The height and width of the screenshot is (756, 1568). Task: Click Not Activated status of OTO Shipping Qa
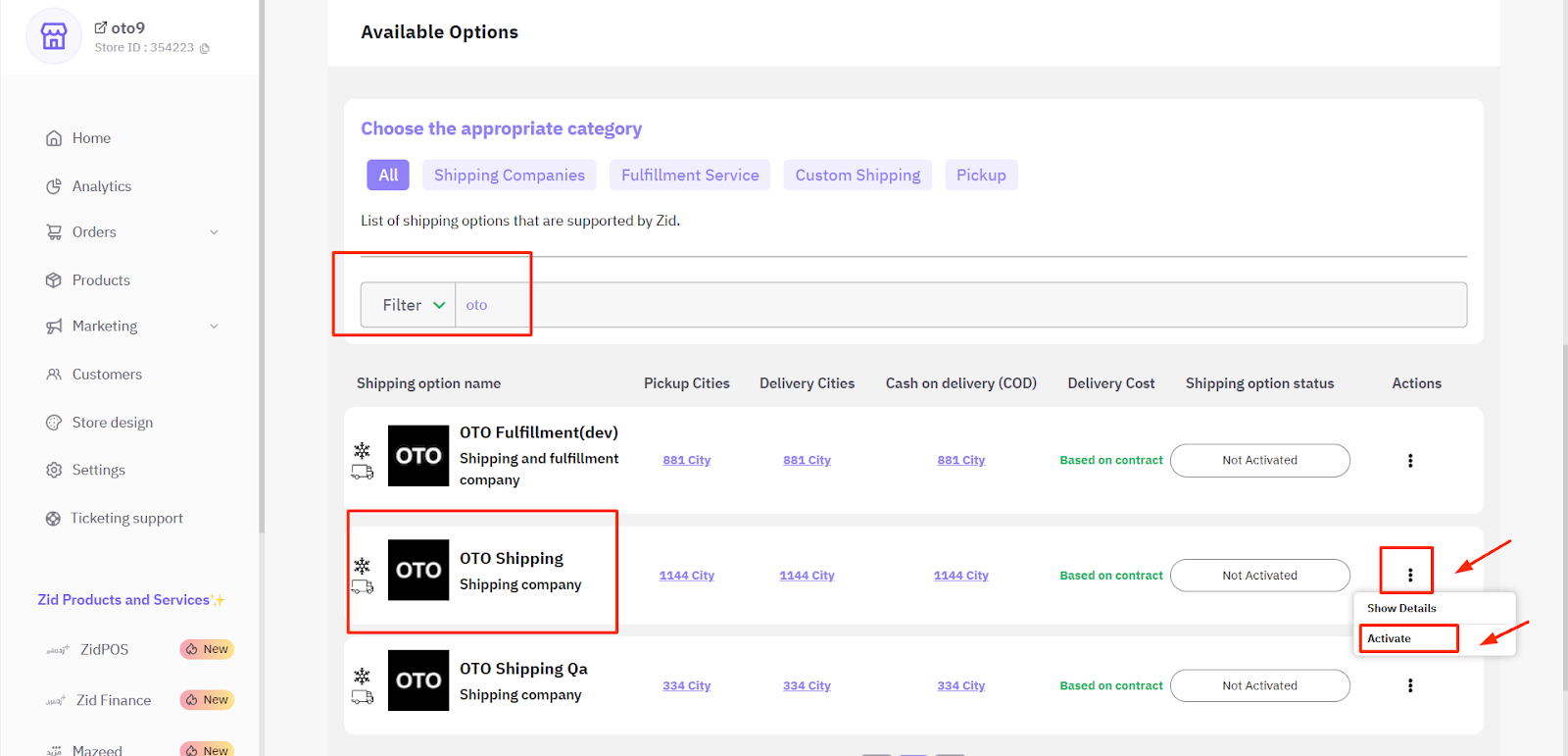coord(1259,685)
